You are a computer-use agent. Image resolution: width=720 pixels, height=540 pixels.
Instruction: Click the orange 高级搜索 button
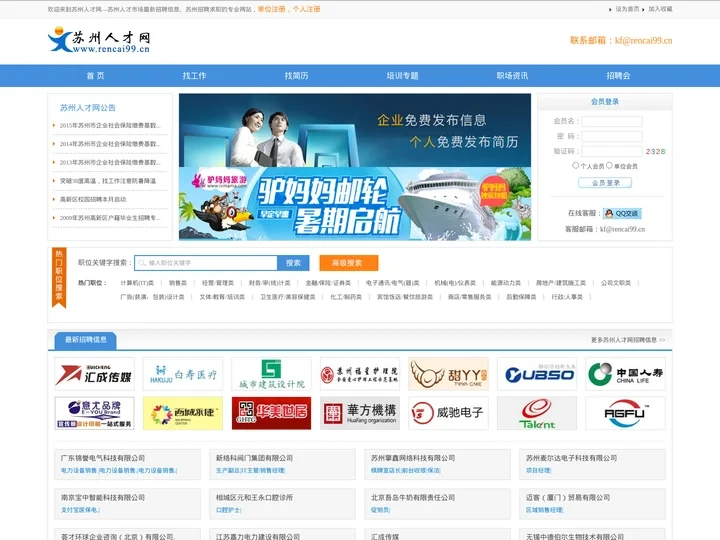(x=349, y=263)
